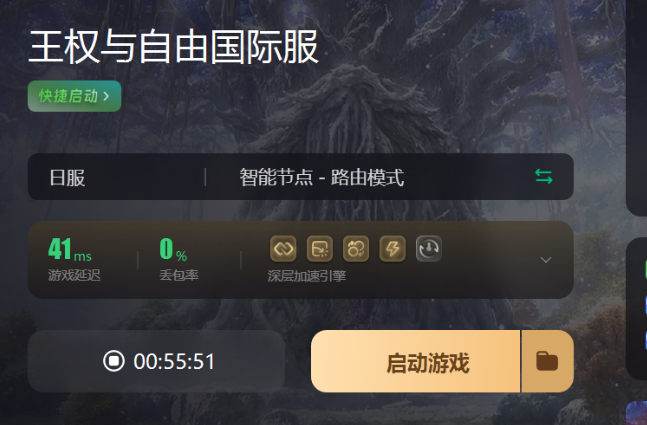Click the 游戏延迟 label text
The image size is (647, 425).
(74, 275)
